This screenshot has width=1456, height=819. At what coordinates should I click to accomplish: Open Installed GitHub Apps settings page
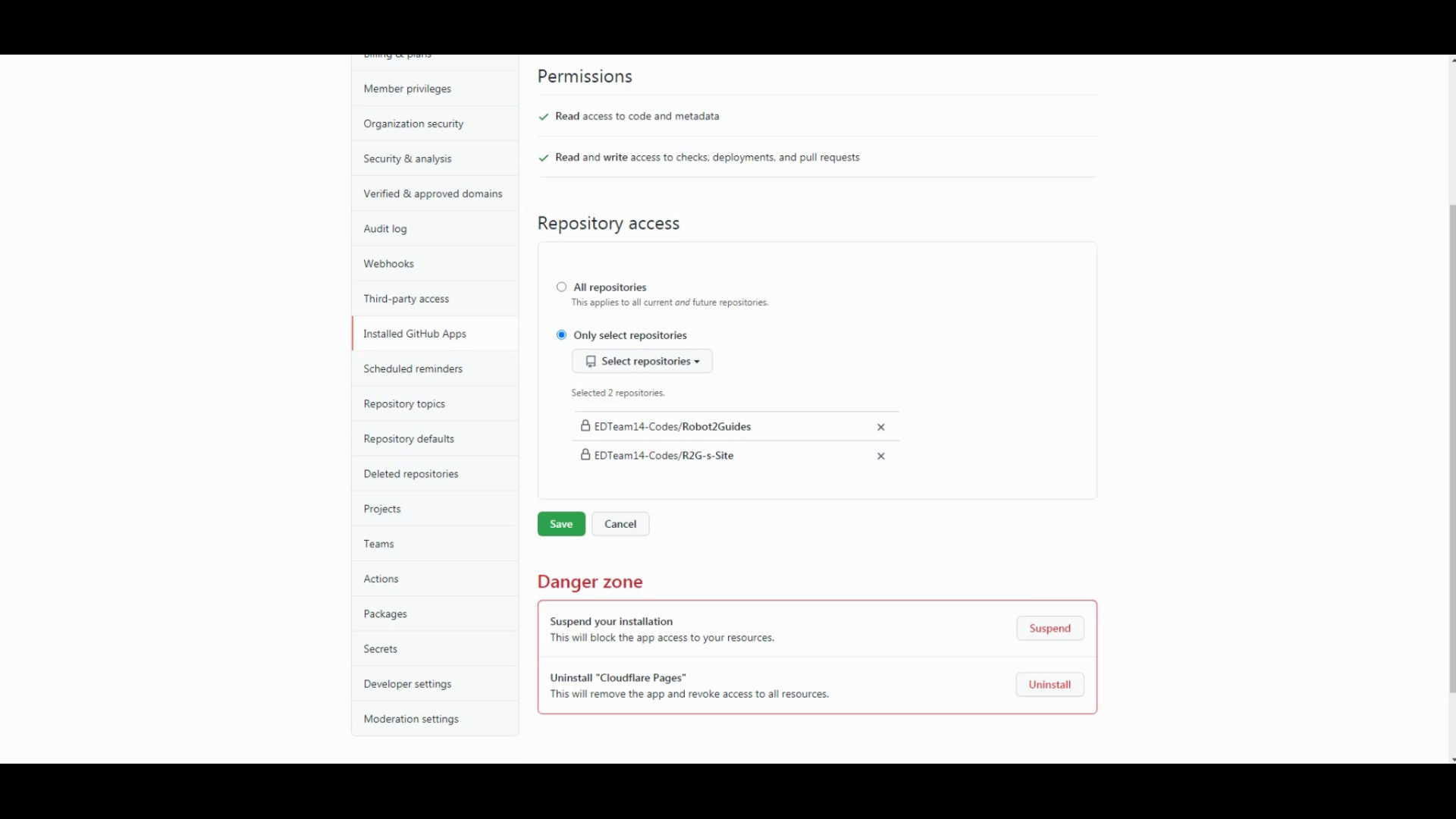click(414, 334)
